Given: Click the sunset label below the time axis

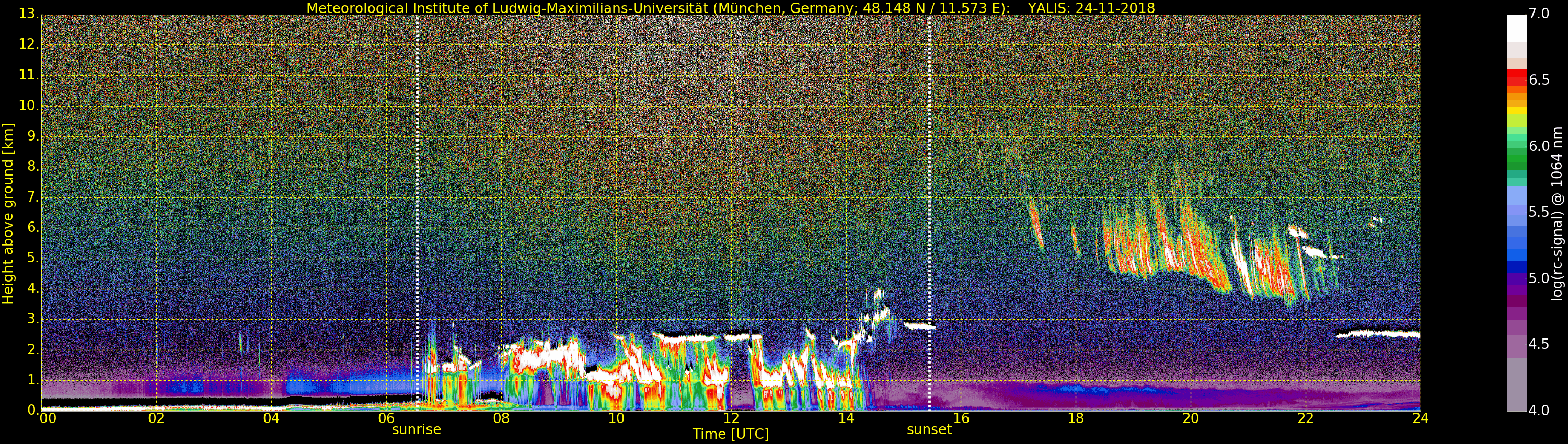Looking at the screenshot, I should pos(929,429).
